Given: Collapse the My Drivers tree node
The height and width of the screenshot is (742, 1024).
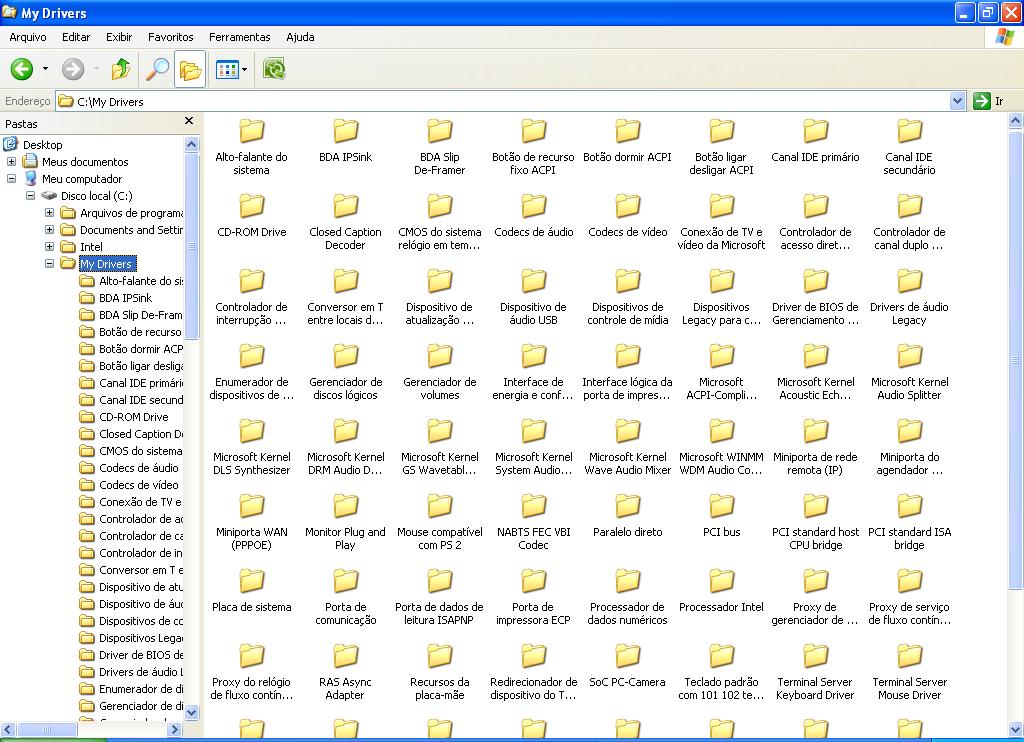Looking at the screenshot, I should tap(49, 264).
